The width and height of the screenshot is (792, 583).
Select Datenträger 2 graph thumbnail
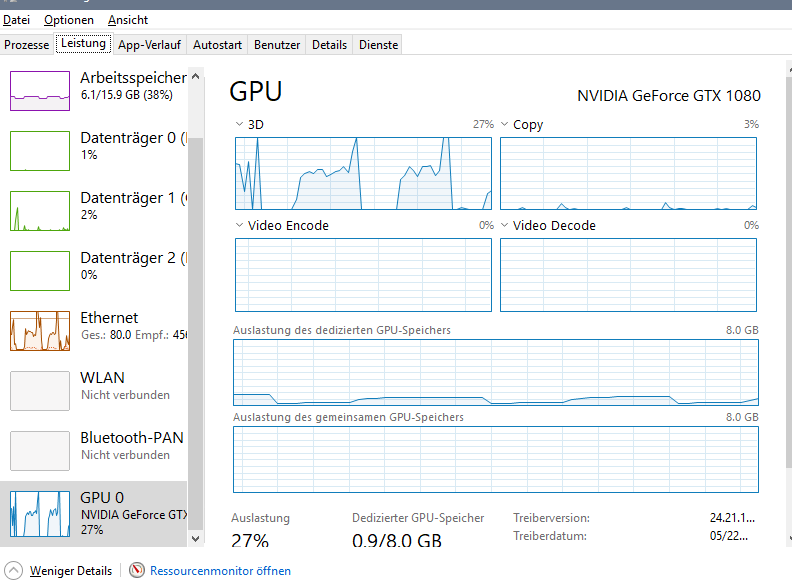40,271
